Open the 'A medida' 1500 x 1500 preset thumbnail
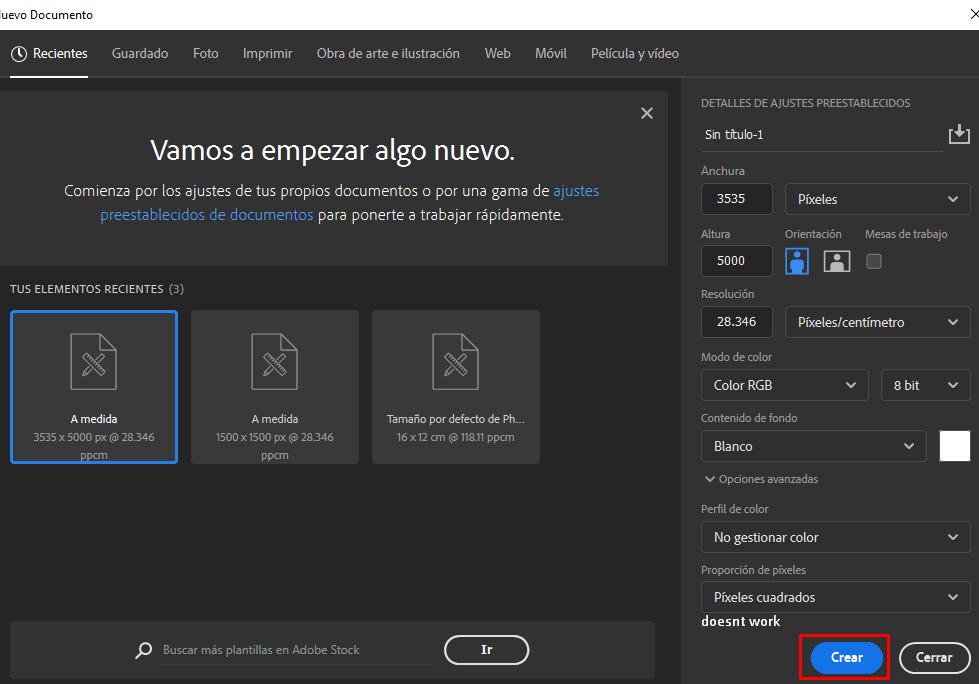 [274, 387]
